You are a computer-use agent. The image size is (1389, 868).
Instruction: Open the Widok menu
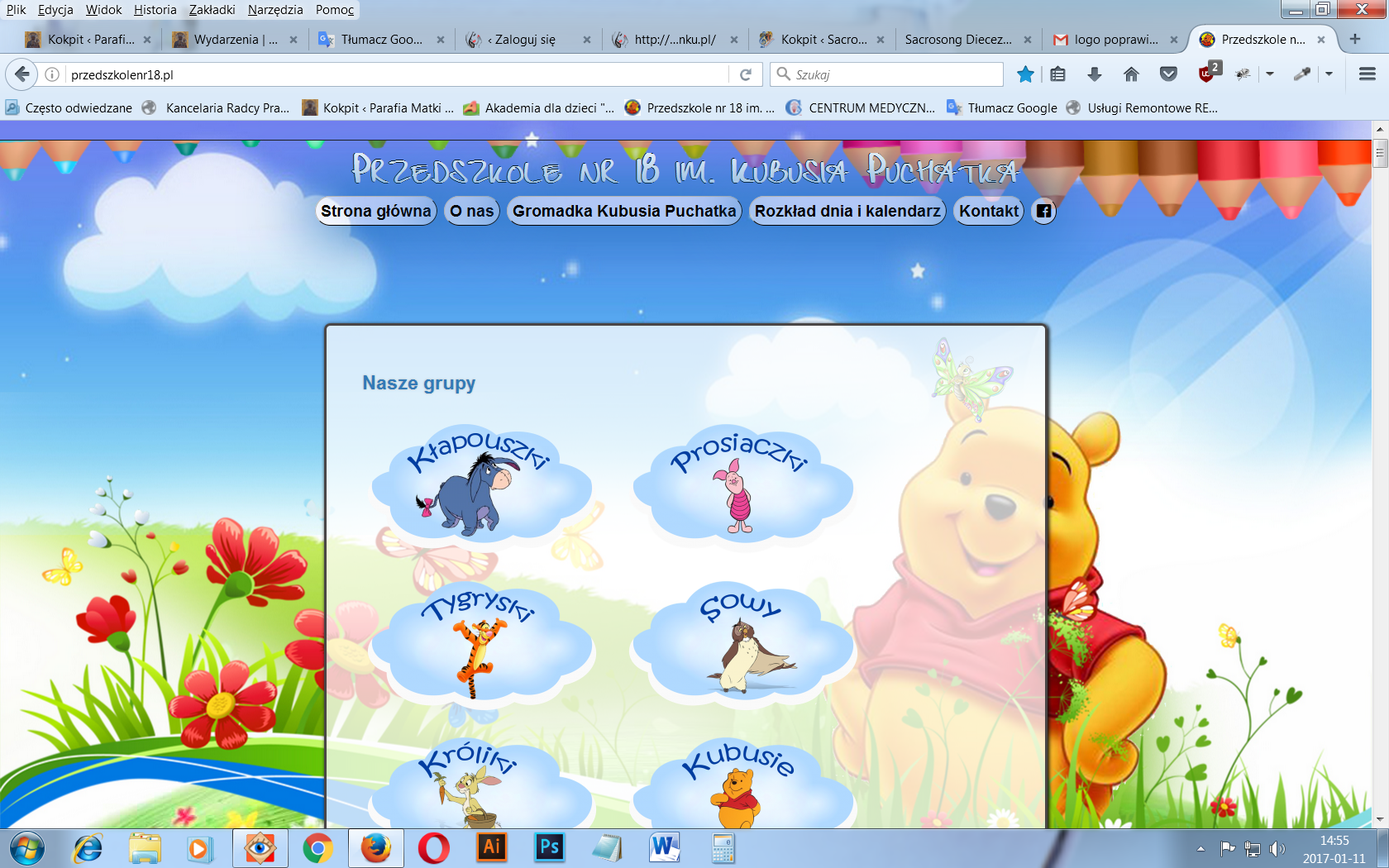(103, 10)
